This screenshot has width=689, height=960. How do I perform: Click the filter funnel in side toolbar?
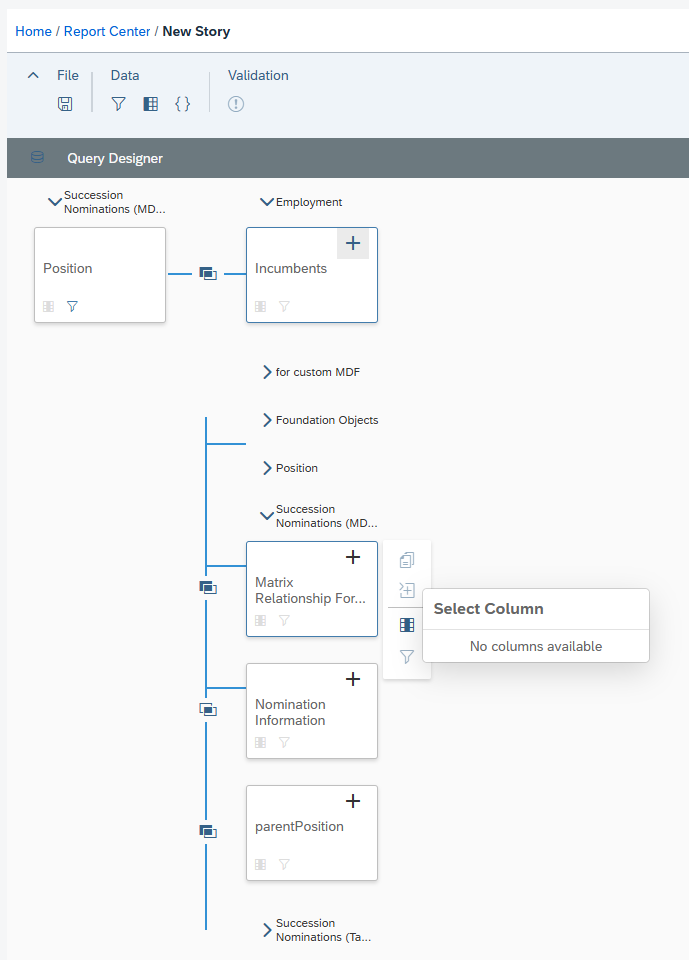pos(407,656)
